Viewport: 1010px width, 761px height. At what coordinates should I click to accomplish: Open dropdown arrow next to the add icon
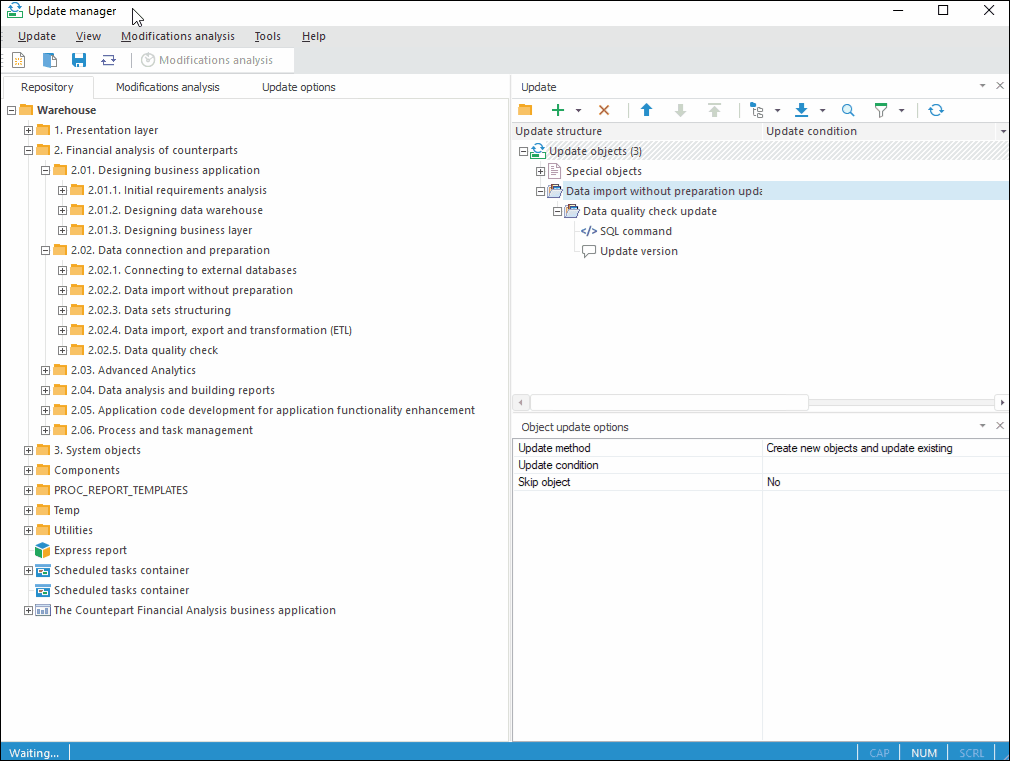pyautogui.click(x=578, y=111)
